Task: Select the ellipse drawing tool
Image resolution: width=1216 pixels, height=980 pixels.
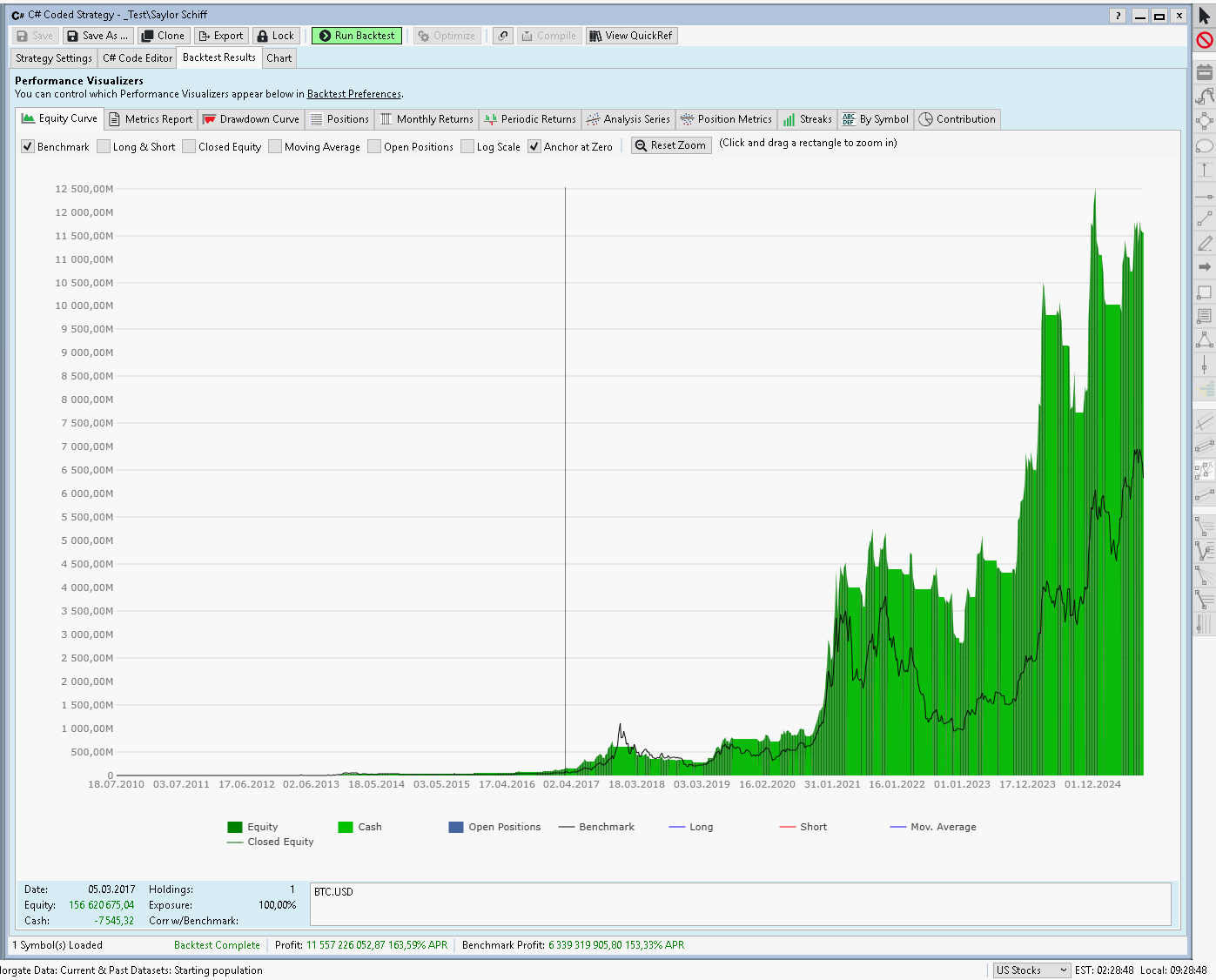Action: [1205, 145]
